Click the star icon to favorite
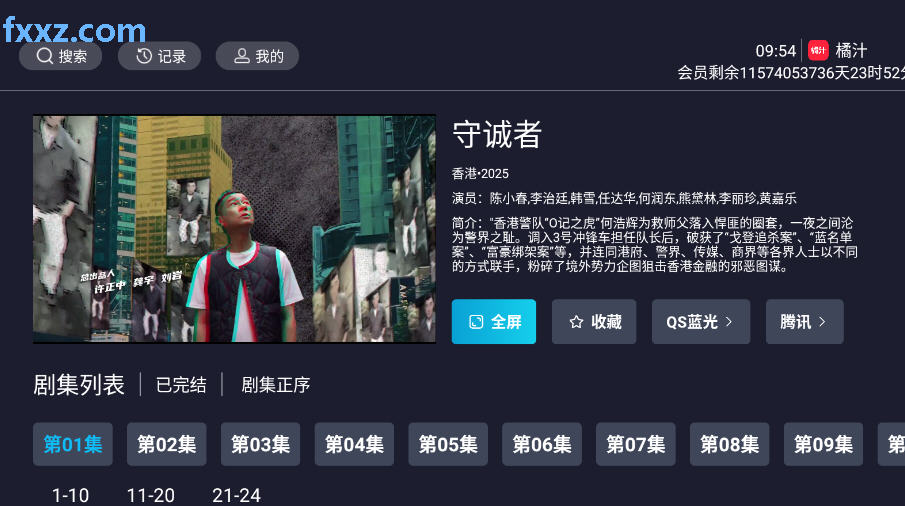The image size is (905, 506). pos(576,322)
